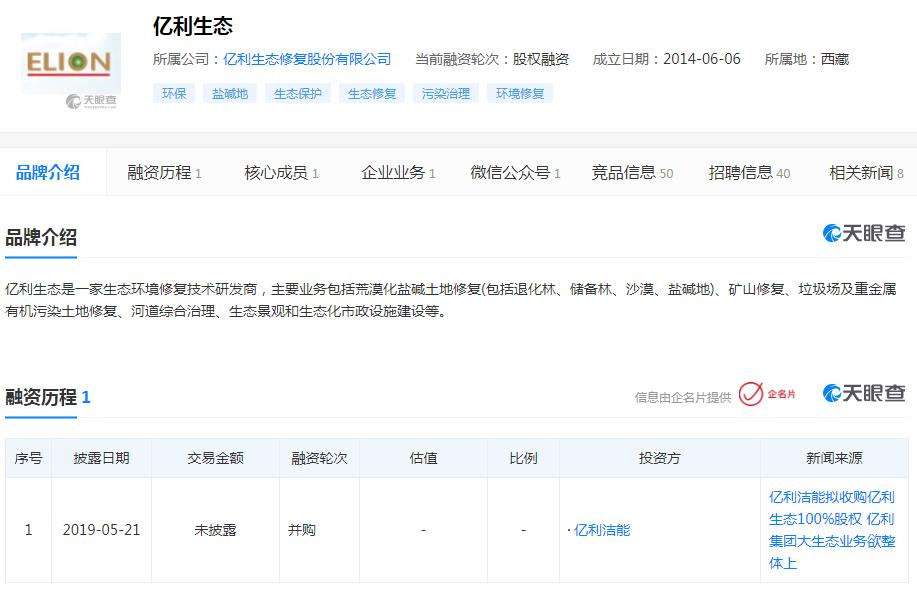
Task: Switch to the 融资历程 tab
Action: point(164,173)
